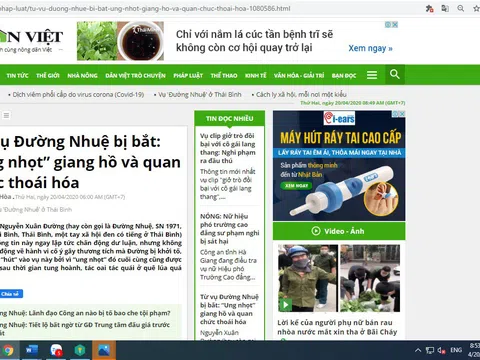This screenshot has width=480, height=360.
Task: Open BẠN ĐỌC menu item
Action: [344, 75]
